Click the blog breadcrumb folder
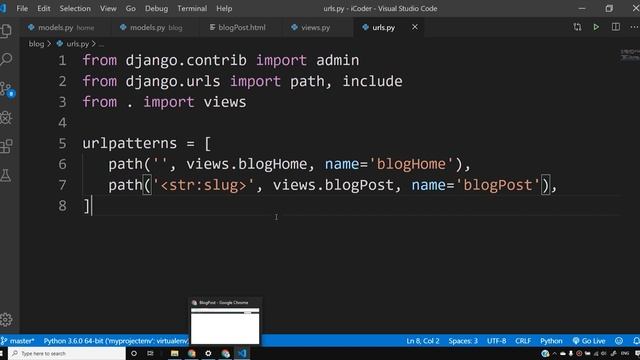The image size is (640, 360). coord(36,44)
